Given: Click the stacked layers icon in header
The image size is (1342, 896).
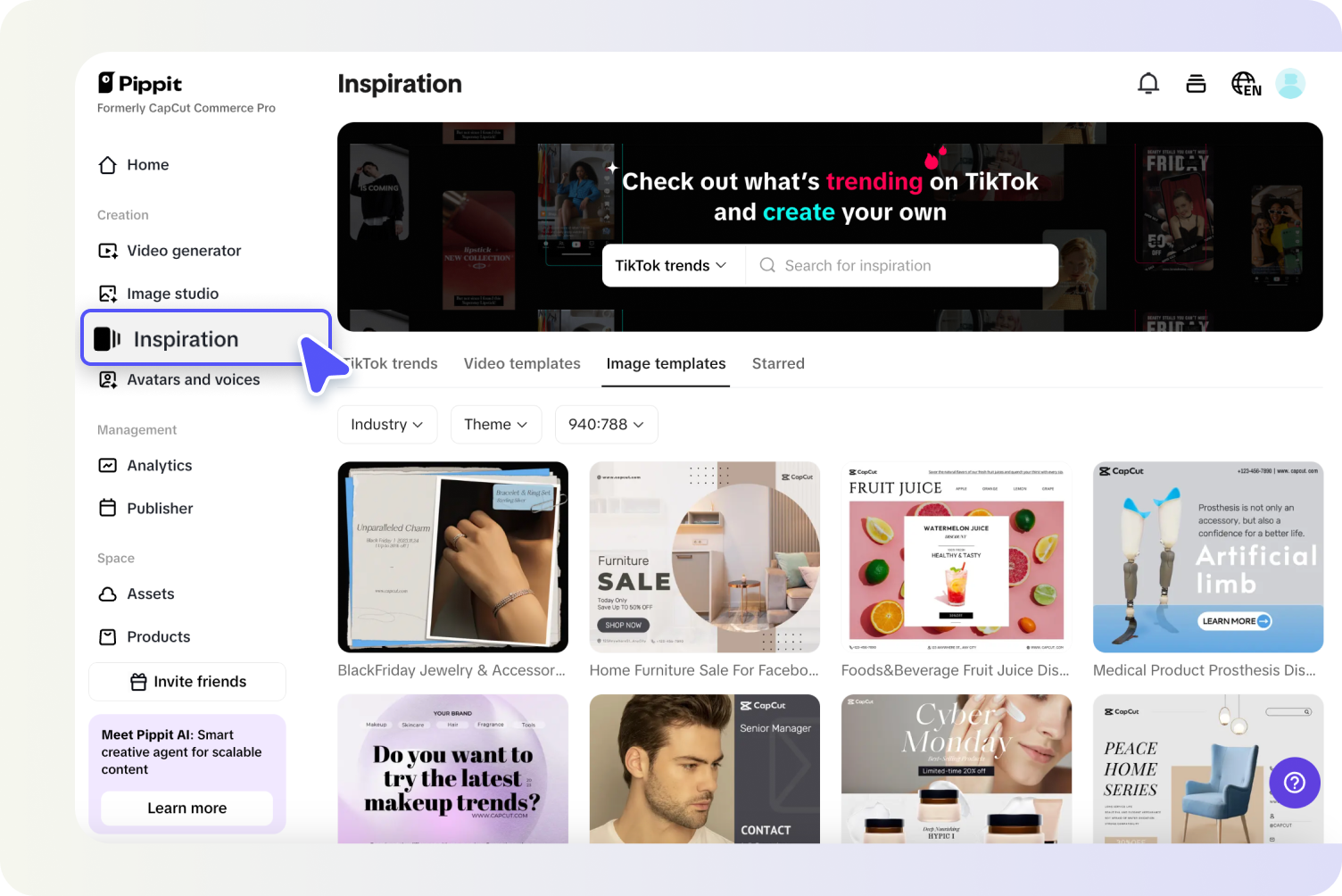Looking at the screenshot, I should click(1196, 84).
